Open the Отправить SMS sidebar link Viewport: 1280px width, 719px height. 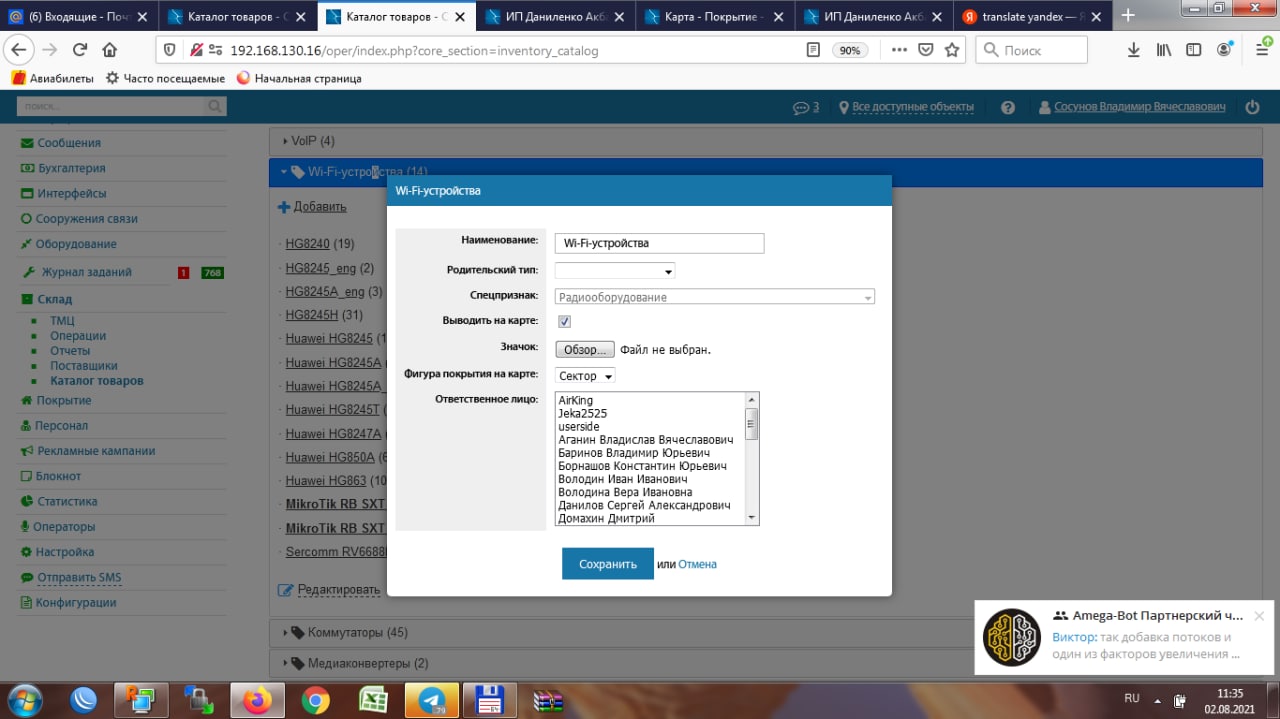coord(79,577)
